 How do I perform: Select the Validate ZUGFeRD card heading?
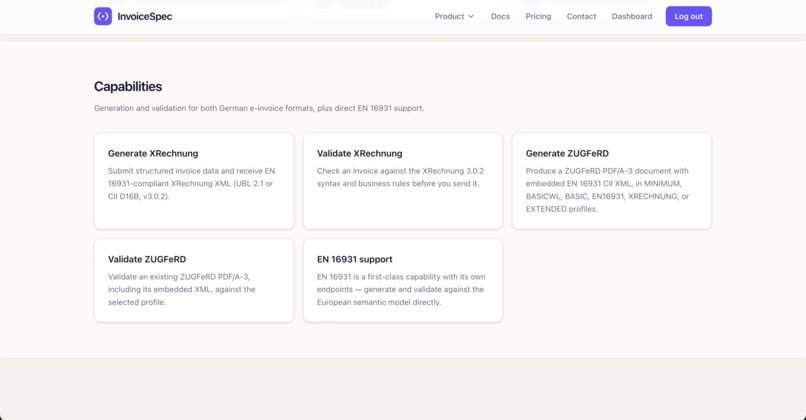click(x=147, y=259)
